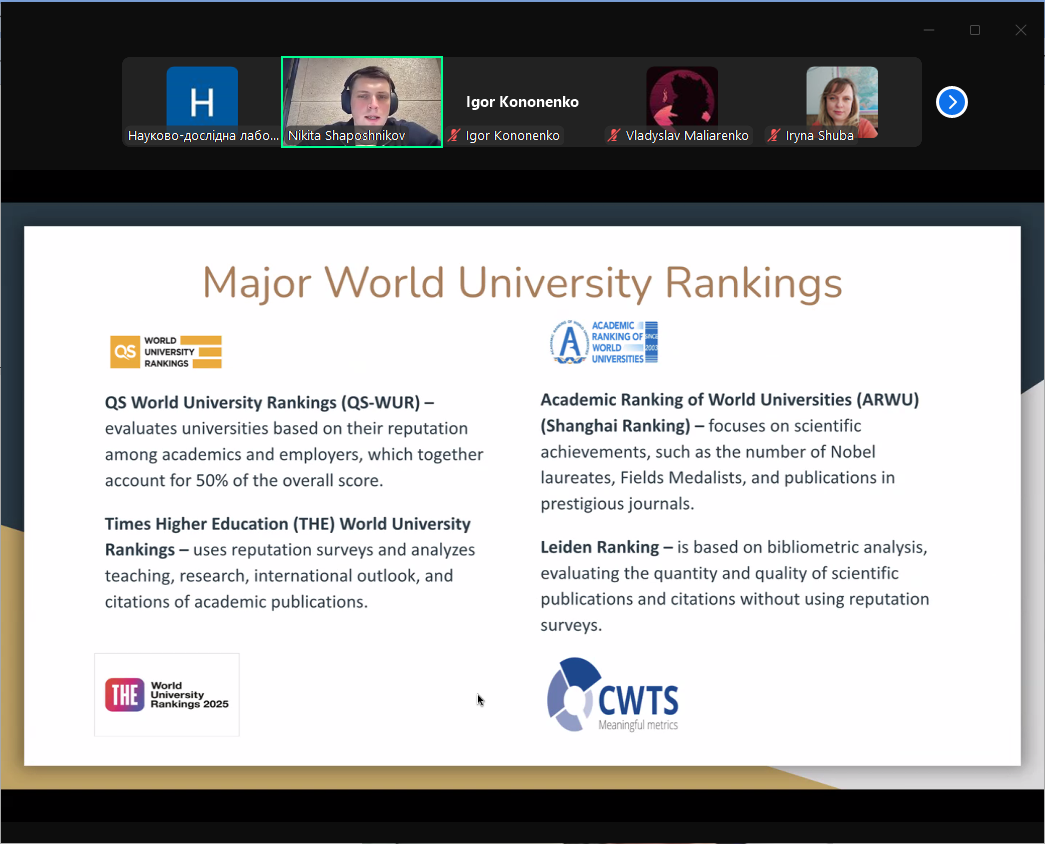Click the name label Nikita Shaposhnikov

(x=347, y=135)
